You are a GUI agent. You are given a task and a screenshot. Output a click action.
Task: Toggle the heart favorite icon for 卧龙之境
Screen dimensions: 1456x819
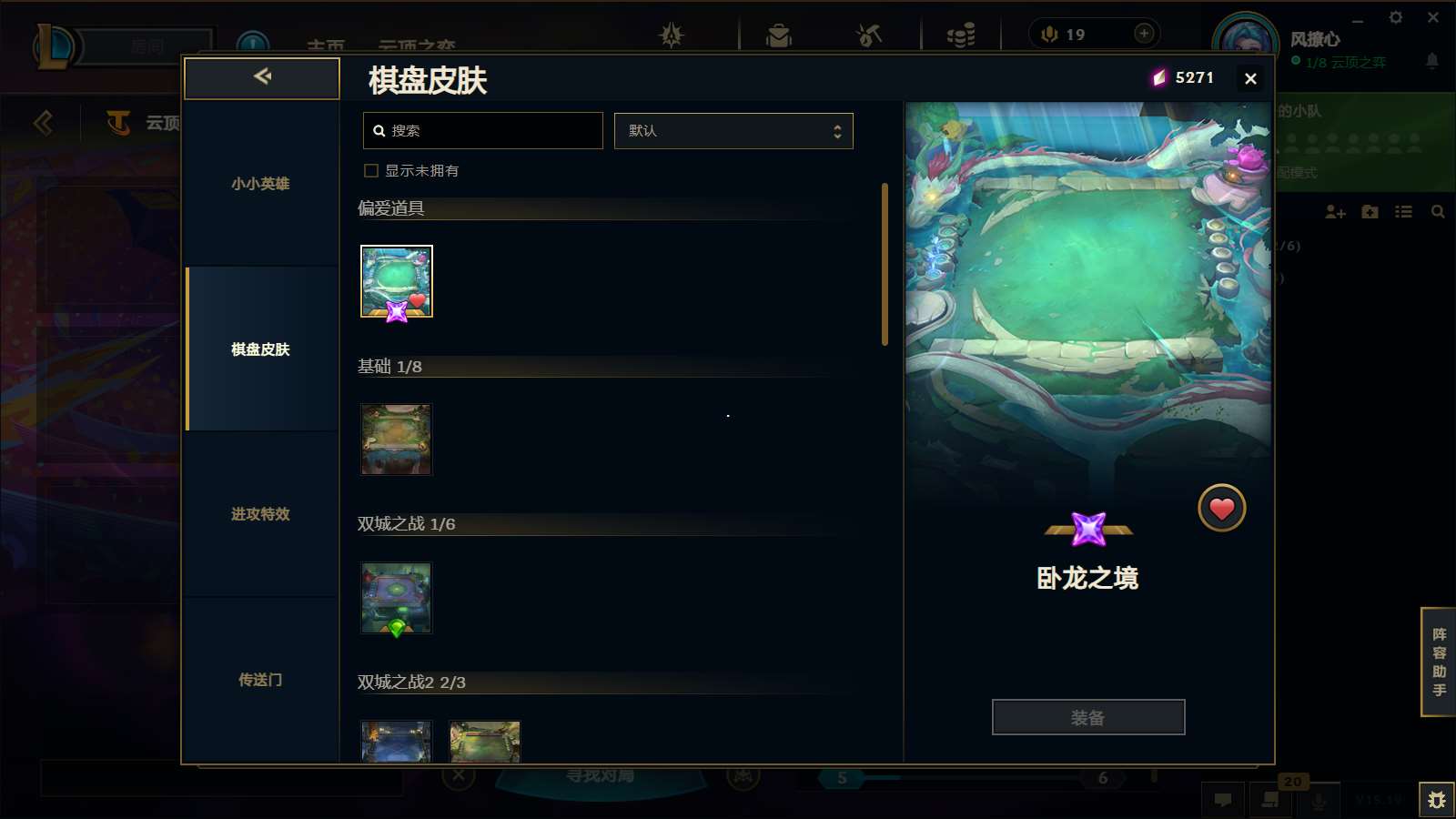click(1221, 508)
